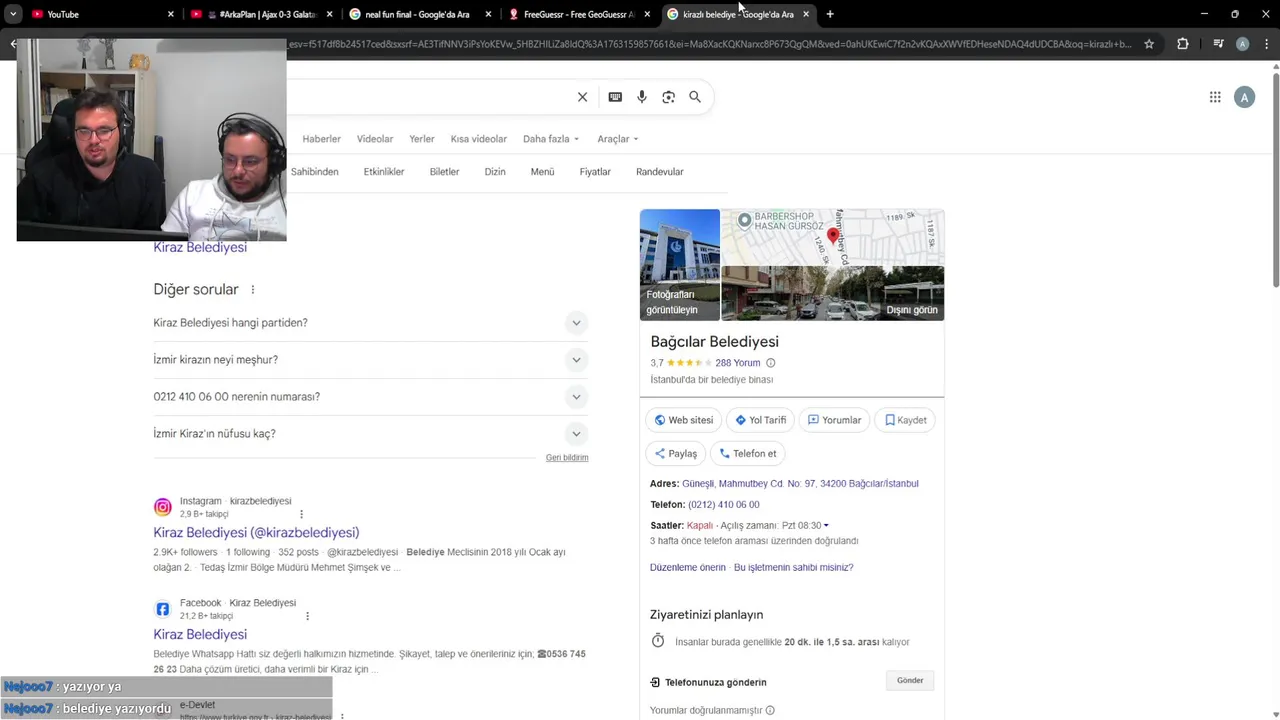The width and height of the screenshot is (1280, 720).
Task: Click the Geri bildirim feedback link
Action: 567,458
